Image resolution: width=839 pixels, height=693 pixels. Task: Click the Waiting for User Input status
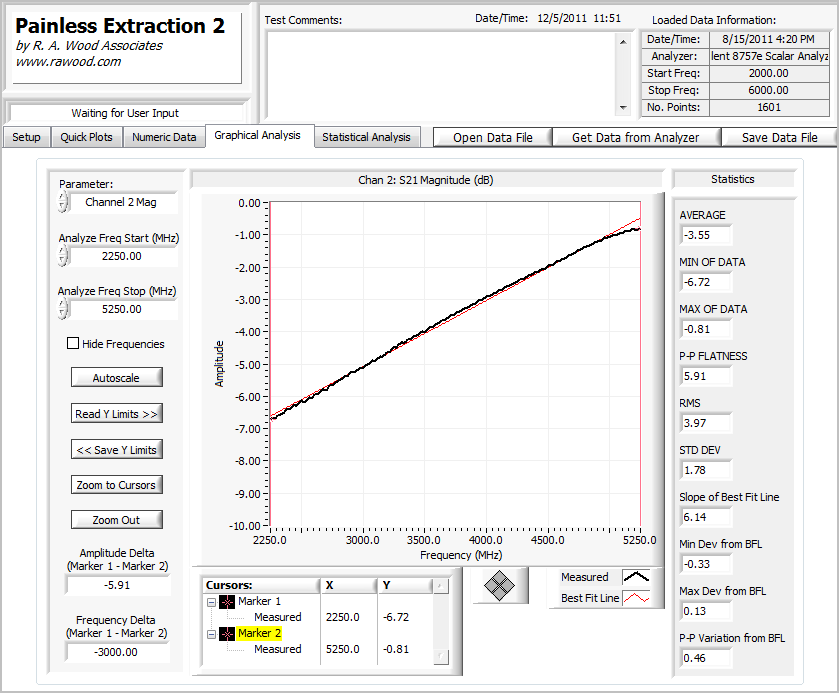pos(125,113)
